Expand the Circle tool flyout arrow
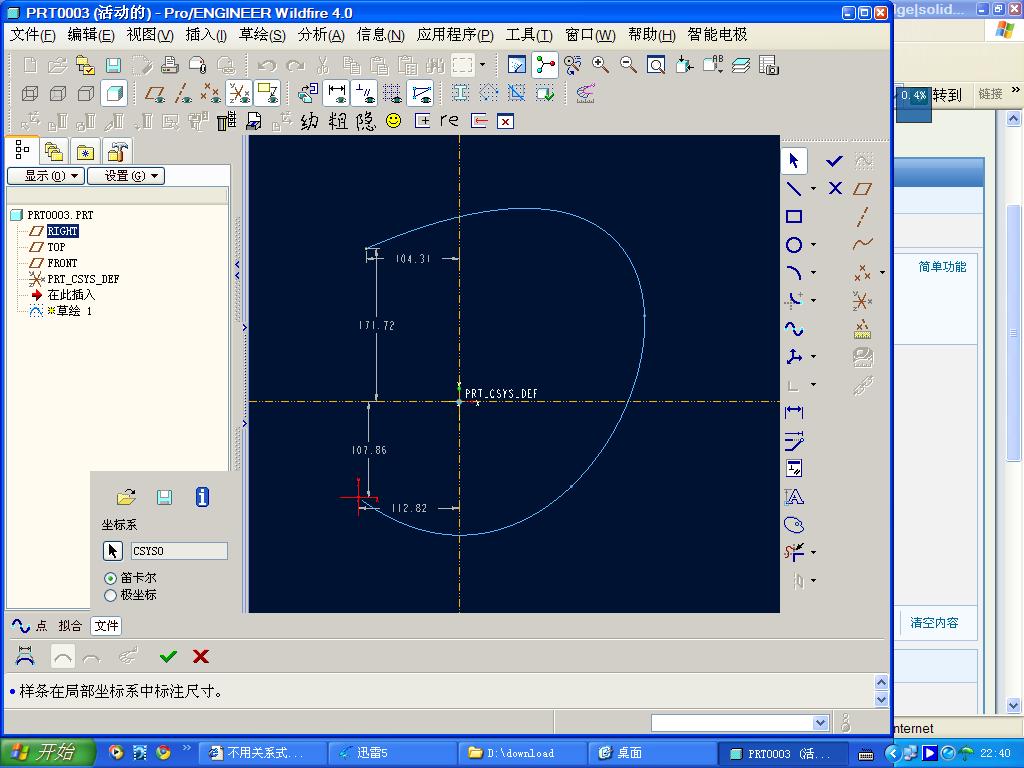Image resolution: width=1024 pixels, height=768 pixels. tap(814, 245)
